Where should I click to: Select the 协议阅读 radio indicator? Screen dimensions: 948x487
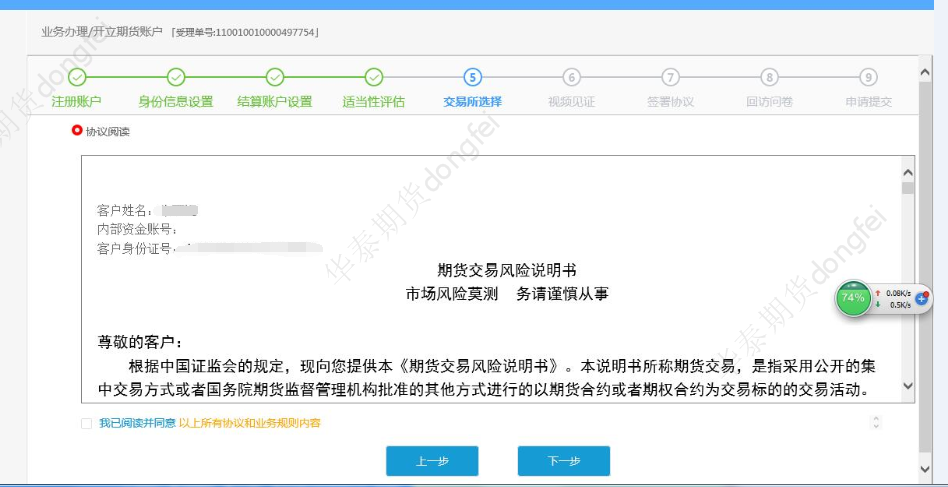[x=77, y=131]
